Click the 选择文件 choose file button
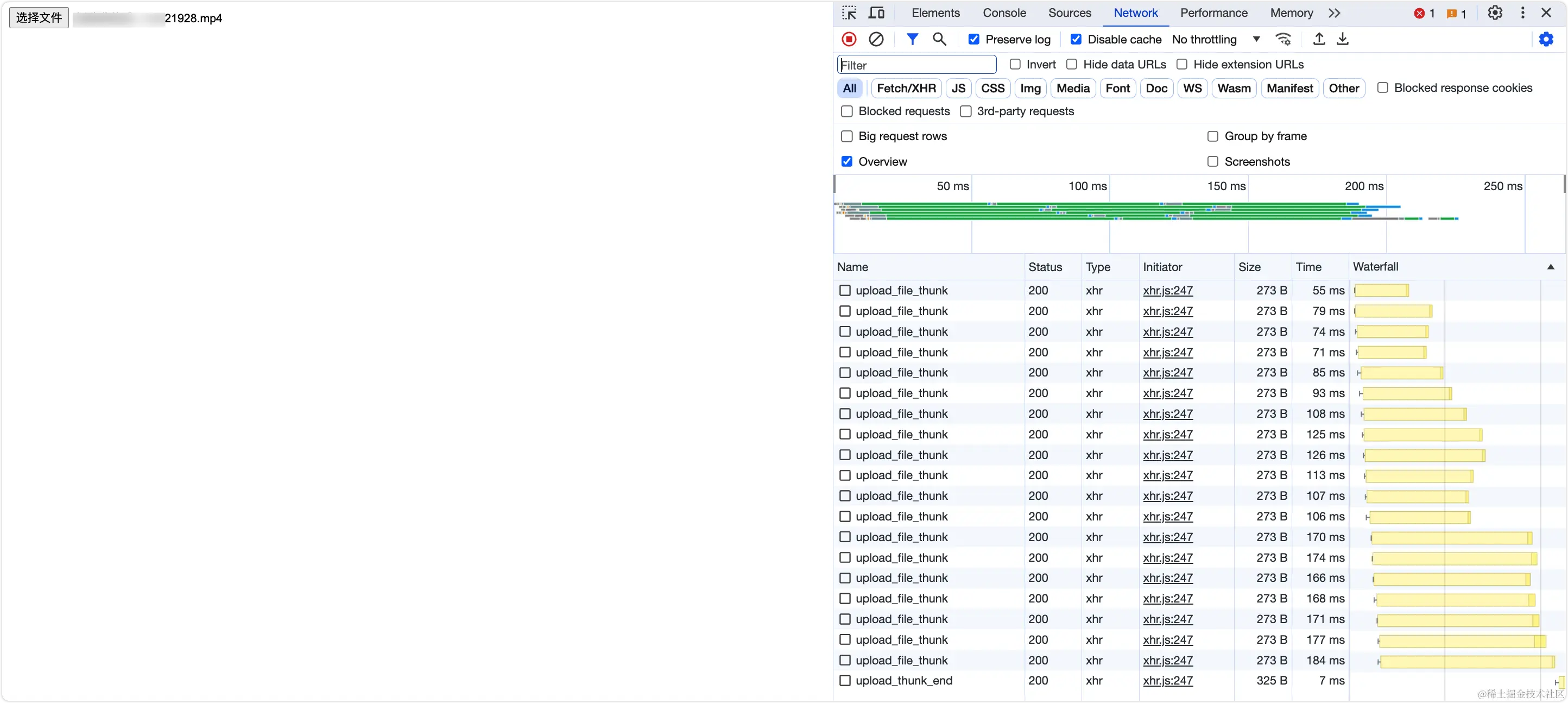 coord(39,18)
